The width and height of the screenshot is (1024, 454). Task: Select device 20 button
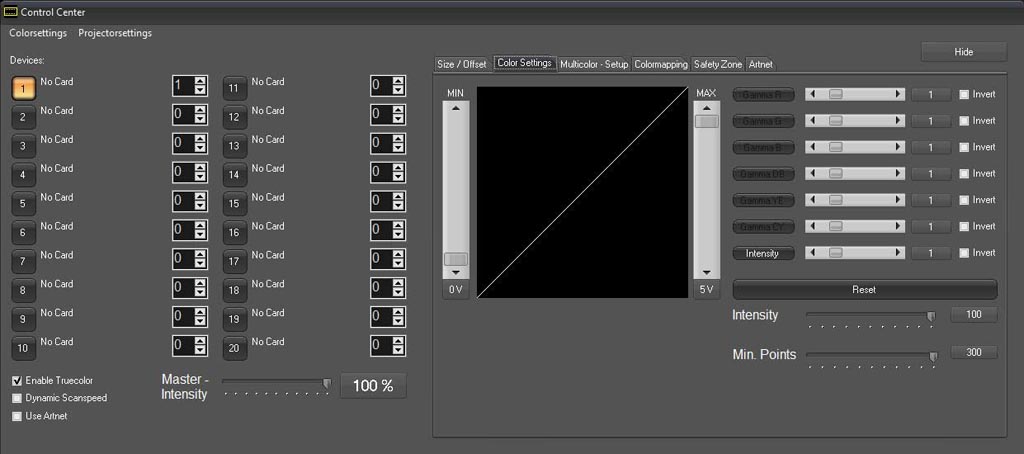[235, 348]
